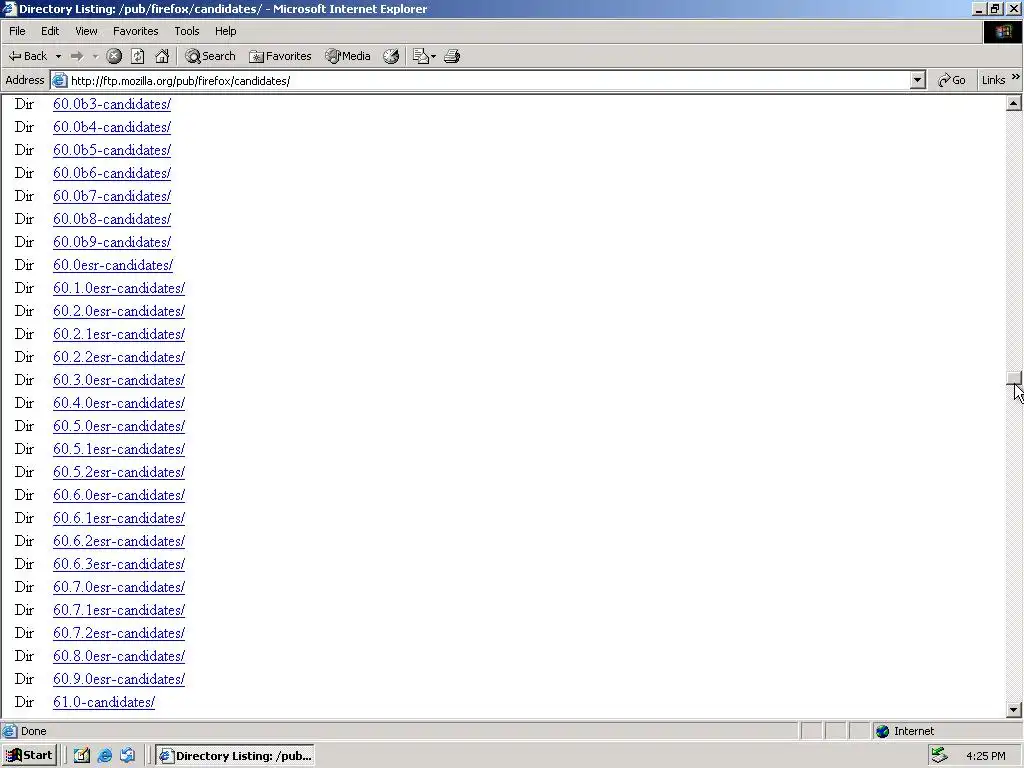Open the View menu
Image resolution: width=1024 pixels, height=768 pixels.
click(86, 31)
